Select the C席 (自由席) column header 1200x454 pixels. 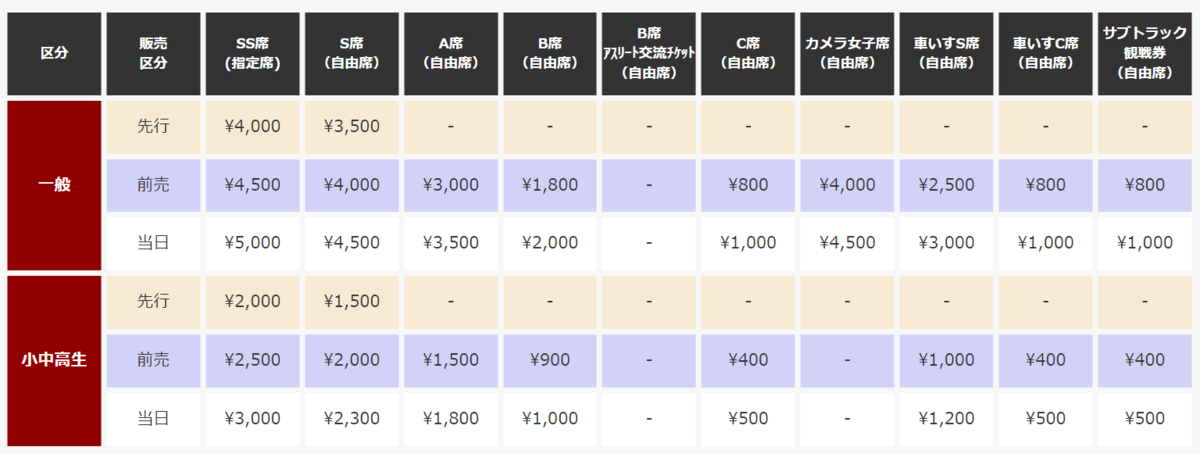click(747, 53)
